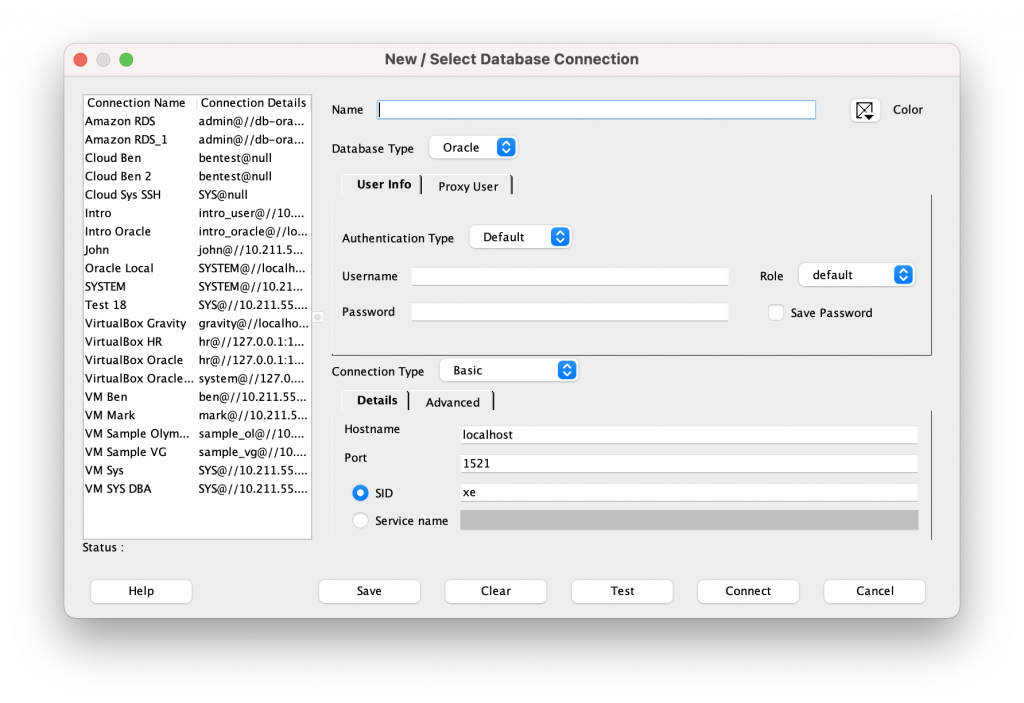Viewport: 1024px width, 703px height.
Task: Click the Clear button
Action: point(496,591)
